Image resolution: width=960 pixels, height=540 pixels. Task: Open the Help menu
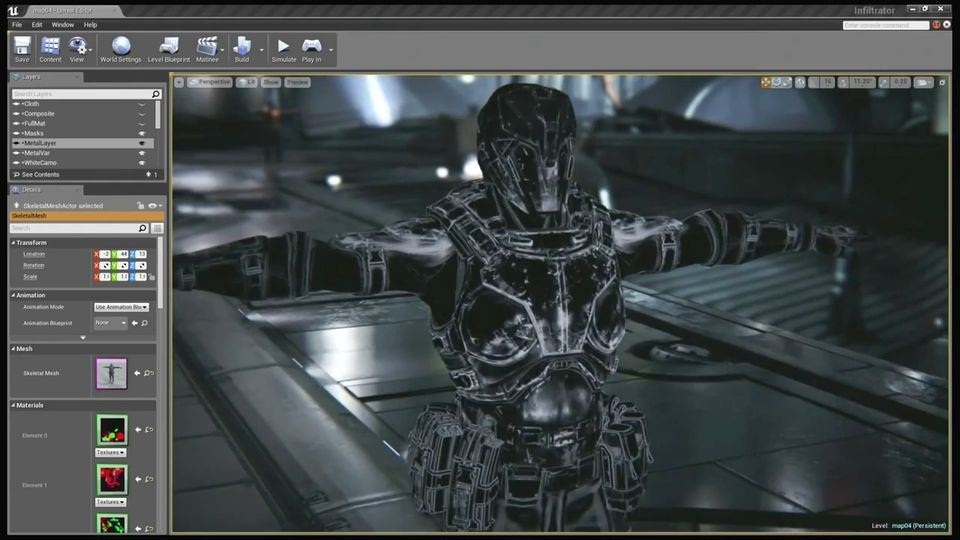(x=90, y=25)
